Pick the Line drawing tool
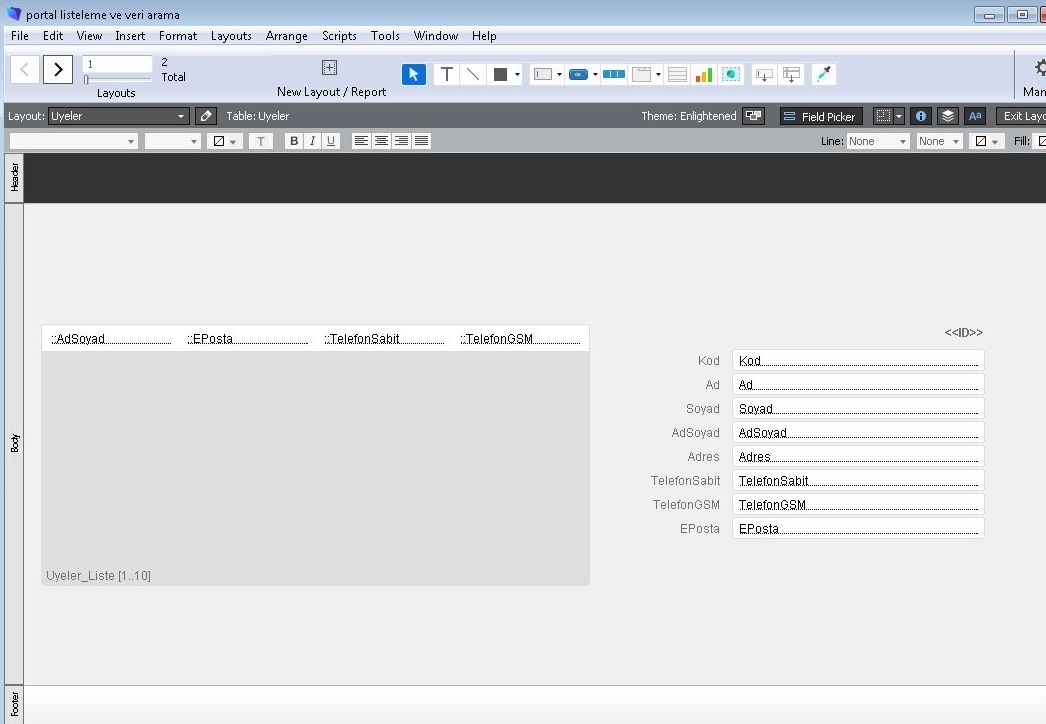The image size is (1046, 724). point(473,74)
